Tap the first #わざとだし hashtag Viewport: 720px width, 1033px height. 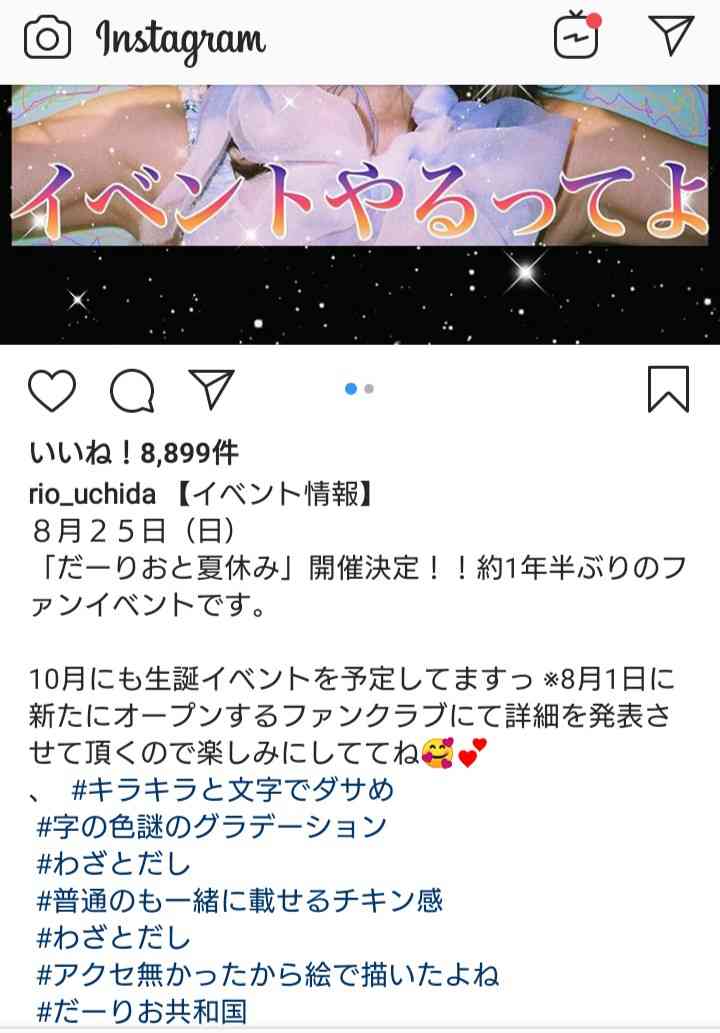pos(113,863)
